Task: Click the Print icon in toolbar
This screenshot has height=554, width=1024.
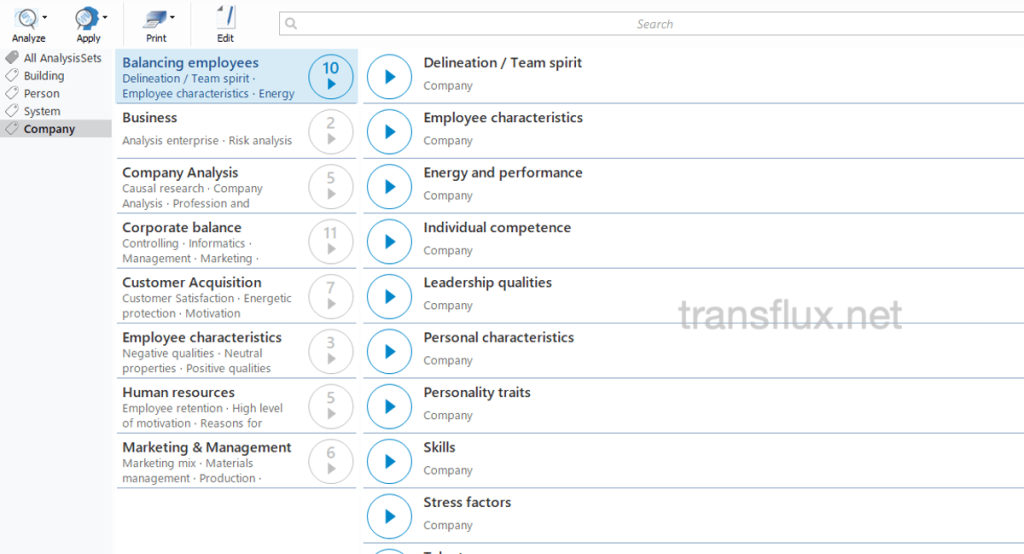Action: (154, 18)
